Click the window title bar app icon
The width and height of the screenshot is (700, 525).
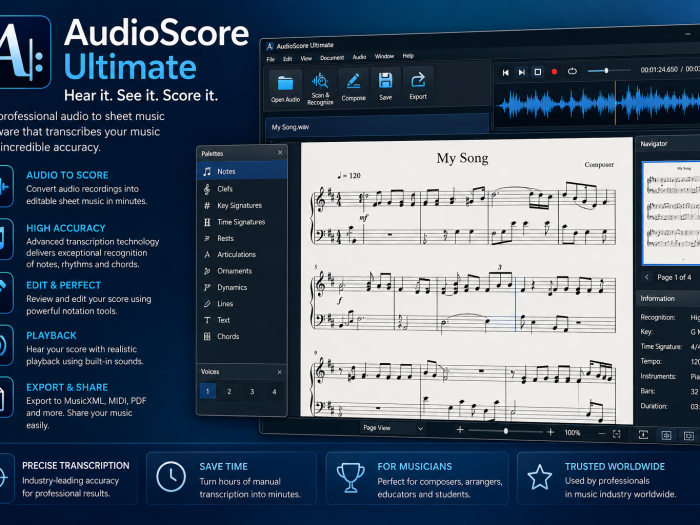point(270,46)
